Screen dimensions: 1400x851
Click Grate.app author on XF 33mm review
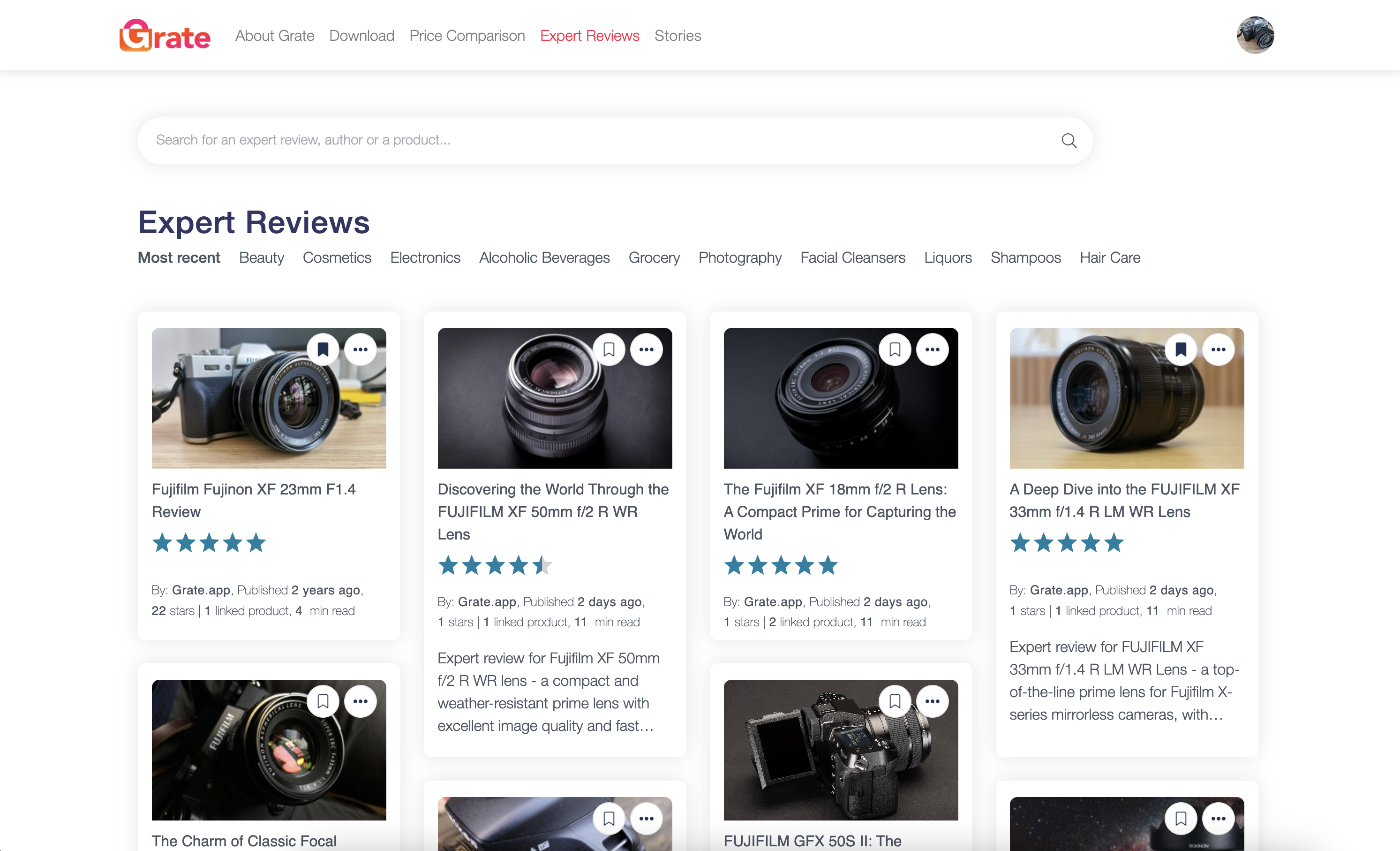pos(1059,590)
